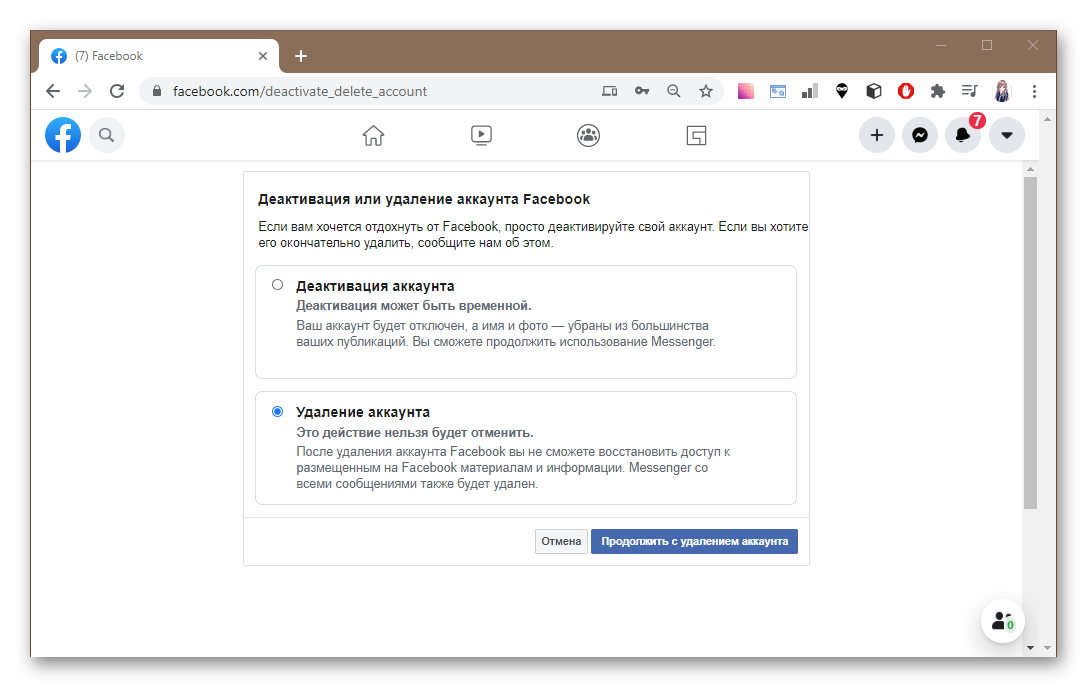
Task: Open saved passwords key icon
Action: click(642, 91)
